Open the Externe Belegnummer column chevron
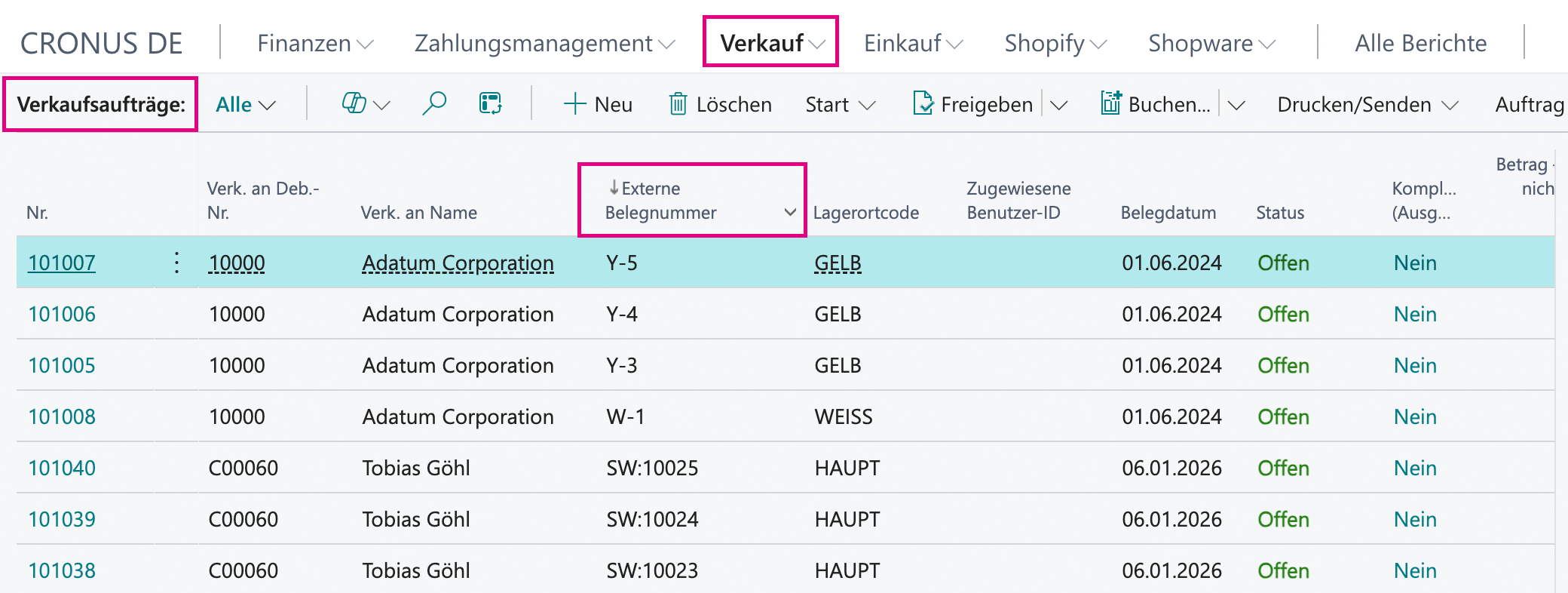Image resolution: width=1568 pixels, height=593 pixels. pyautogui.click(x=790, y=212)
